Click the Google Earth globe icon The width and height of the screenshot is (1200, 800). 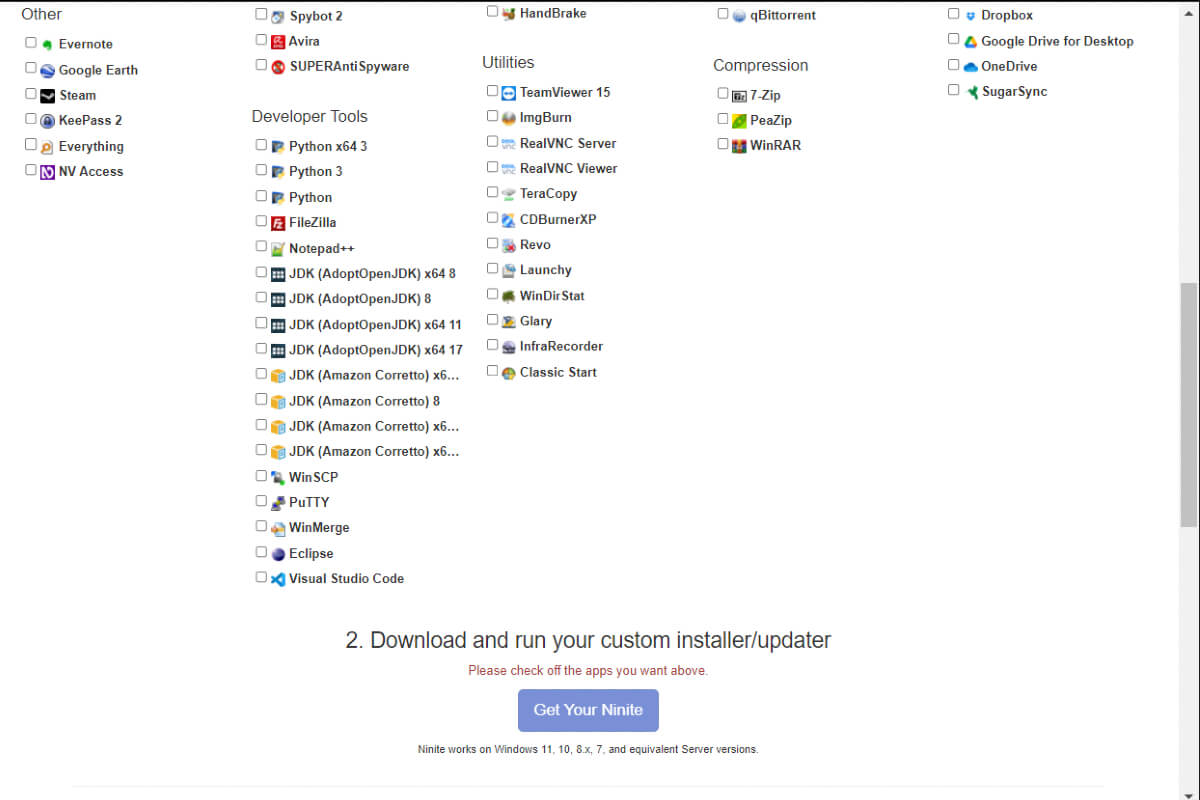[47, 71]
